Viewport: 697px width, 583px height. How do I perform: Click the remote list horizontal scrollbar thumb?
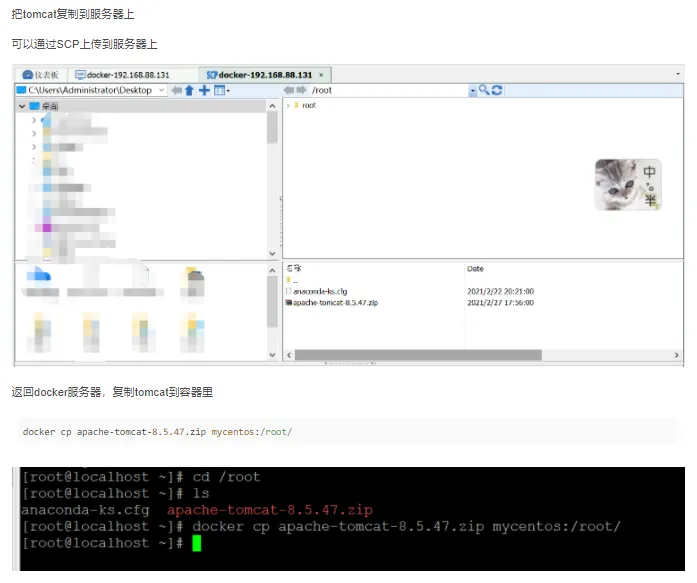click(418, 355)
